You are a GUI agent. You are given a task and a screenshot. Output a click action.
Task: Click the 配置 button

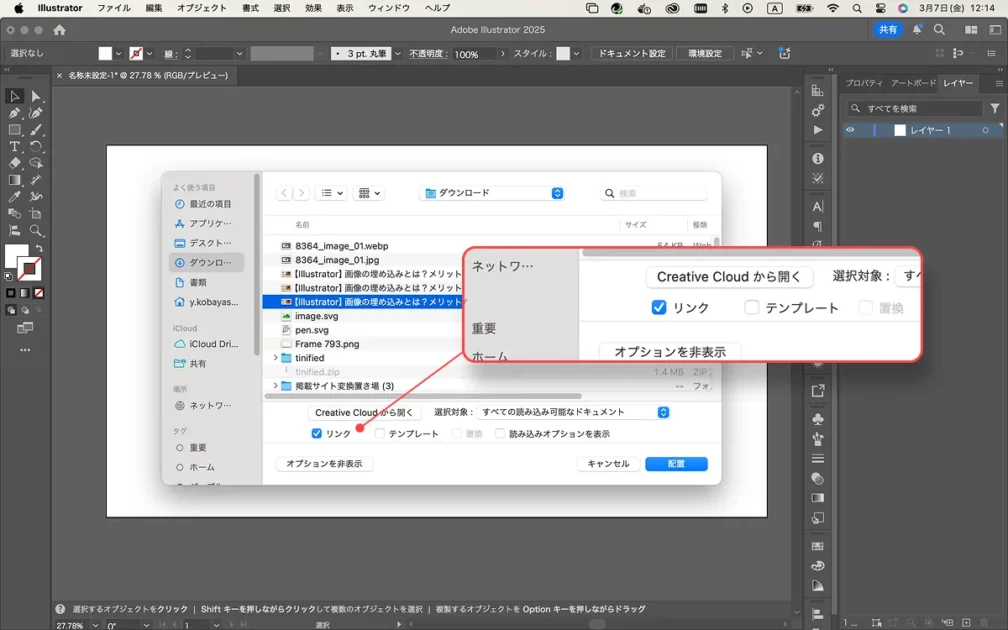pyautogui.click(x=676, y=464)
